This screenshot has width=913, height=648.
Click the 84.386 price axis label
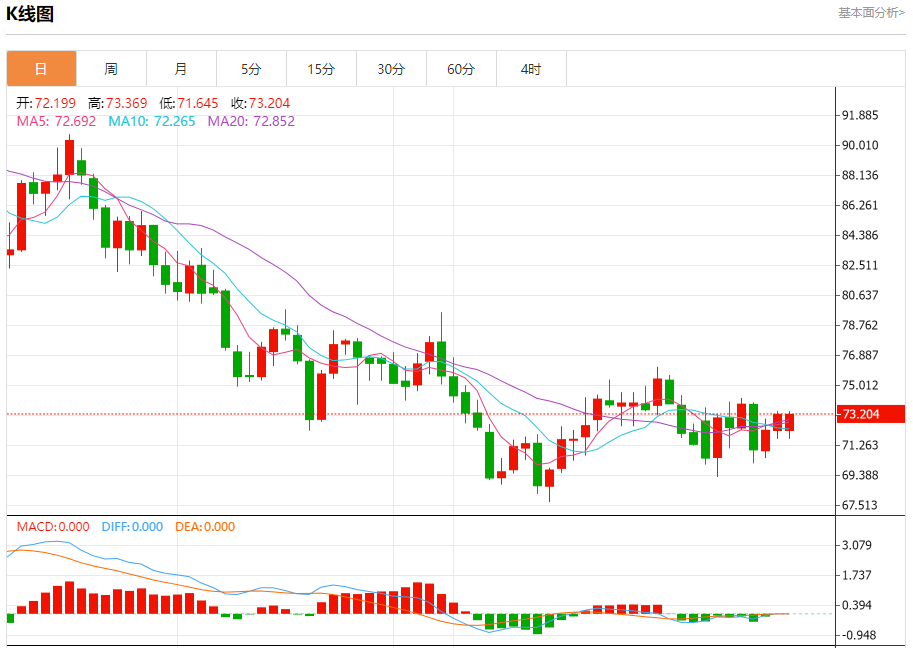tap(860, 235)
